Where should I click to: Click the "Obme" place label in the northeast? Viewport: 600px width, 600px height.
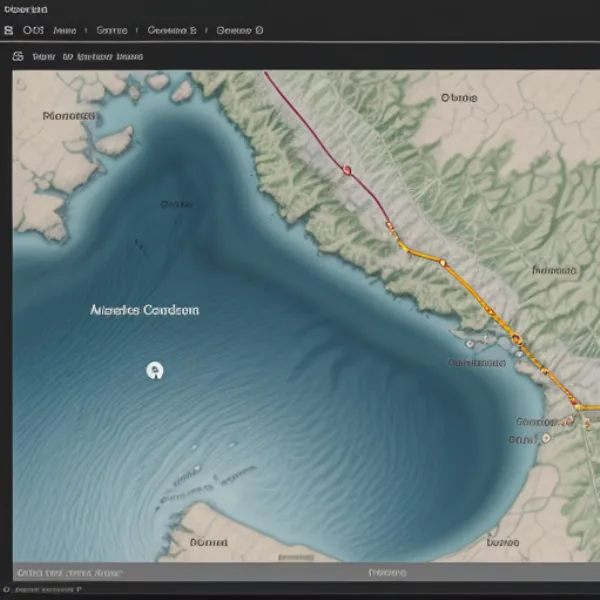point(459,98)
